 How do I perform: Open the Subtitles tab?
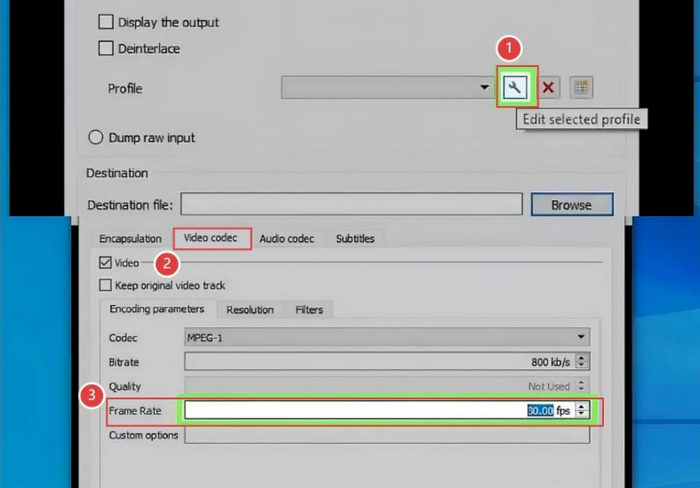point(354,239)
